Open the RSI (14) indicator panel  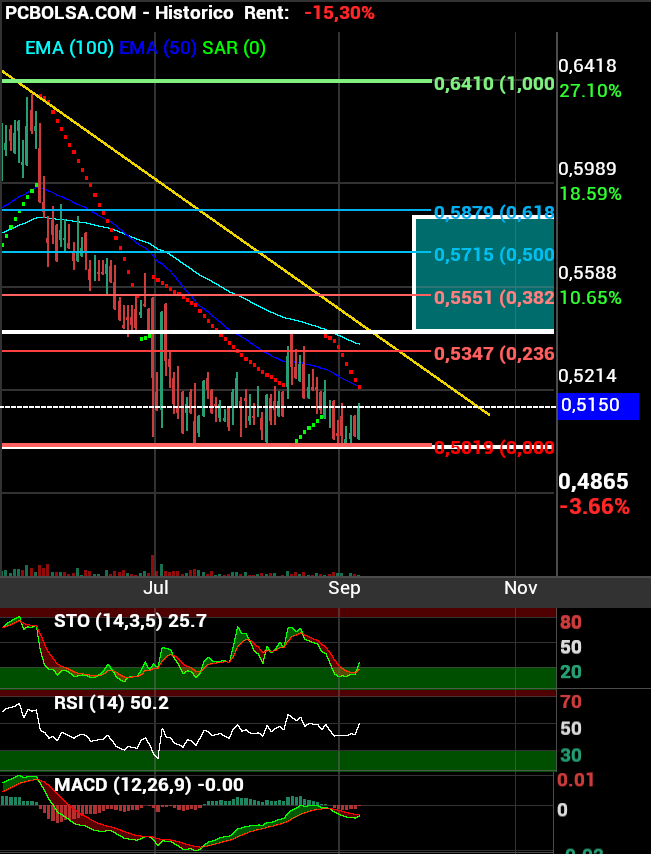pos(111,703)
